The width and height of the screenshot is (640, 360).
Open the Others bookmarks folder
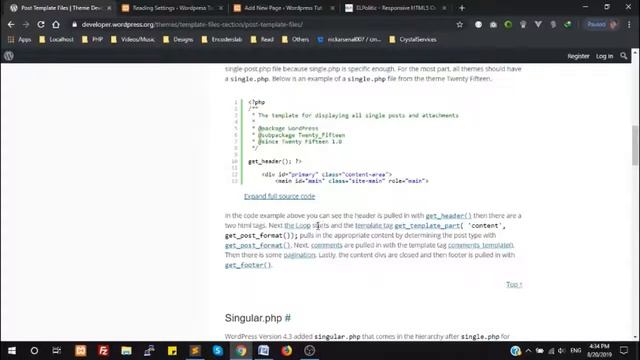pos(295,40)
